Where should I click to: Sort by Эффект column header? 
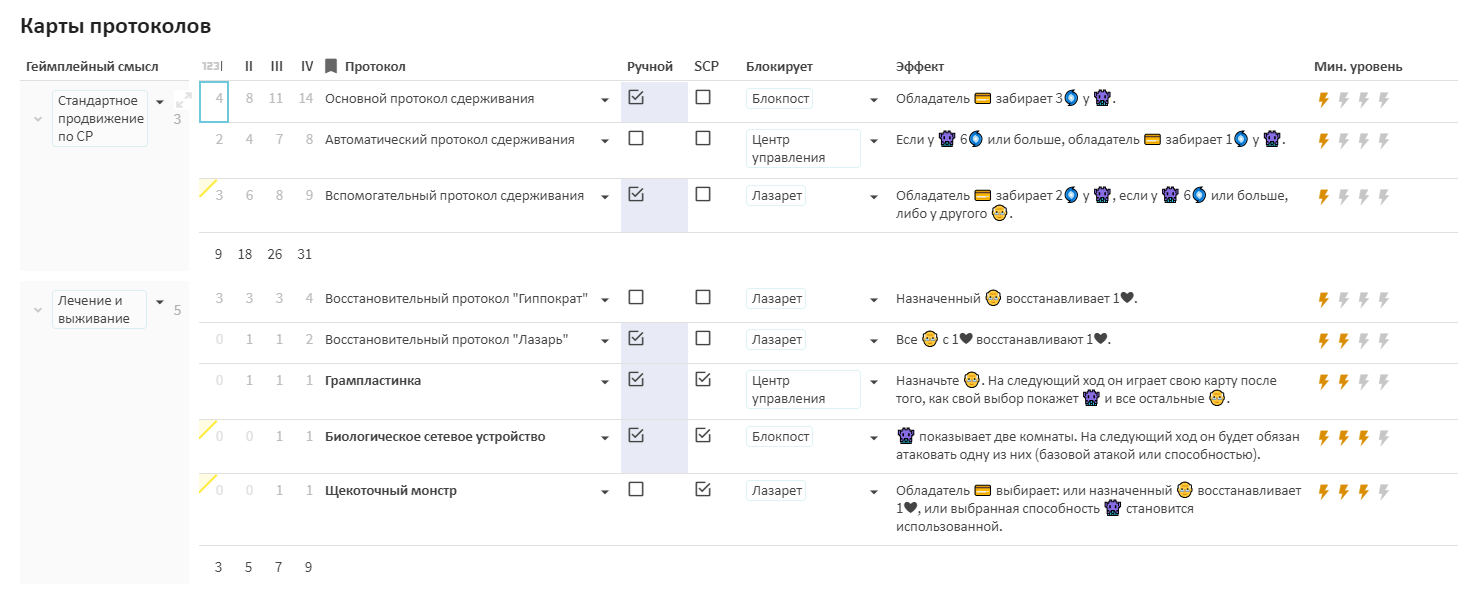(920, 67)
